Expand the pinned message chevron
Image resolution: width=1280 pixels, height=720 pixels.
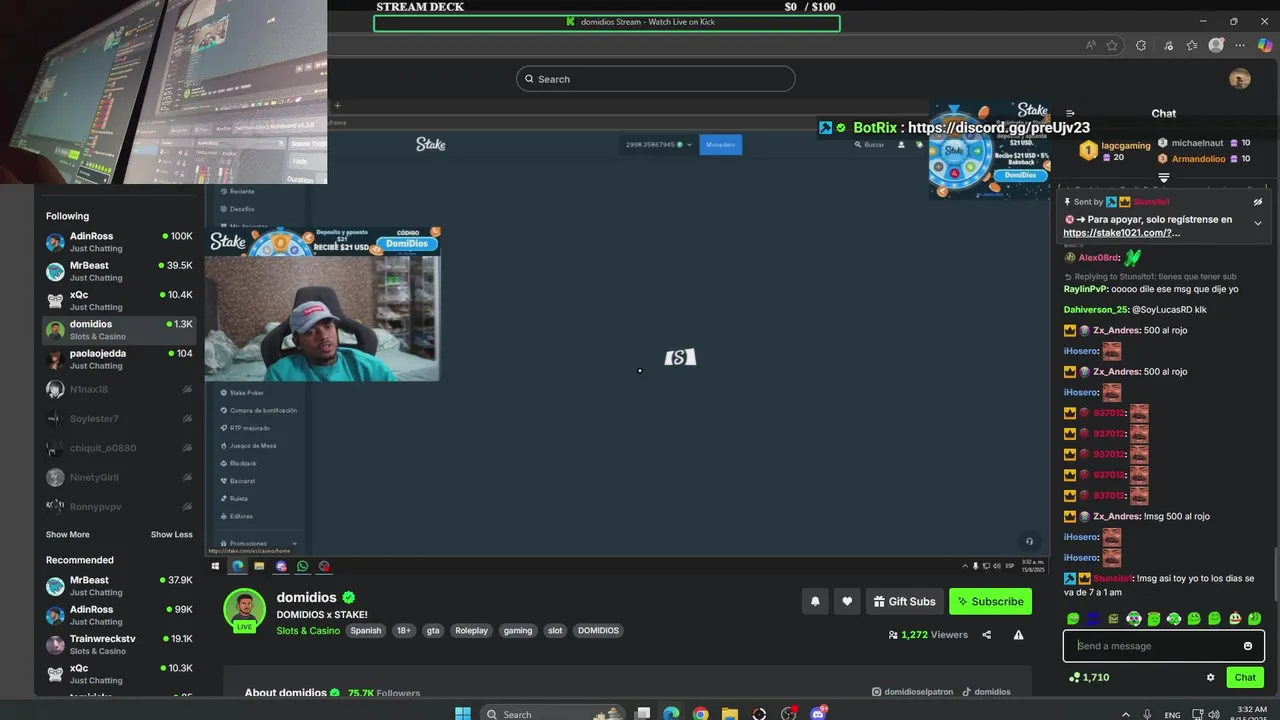click(x=1258, y=223)
